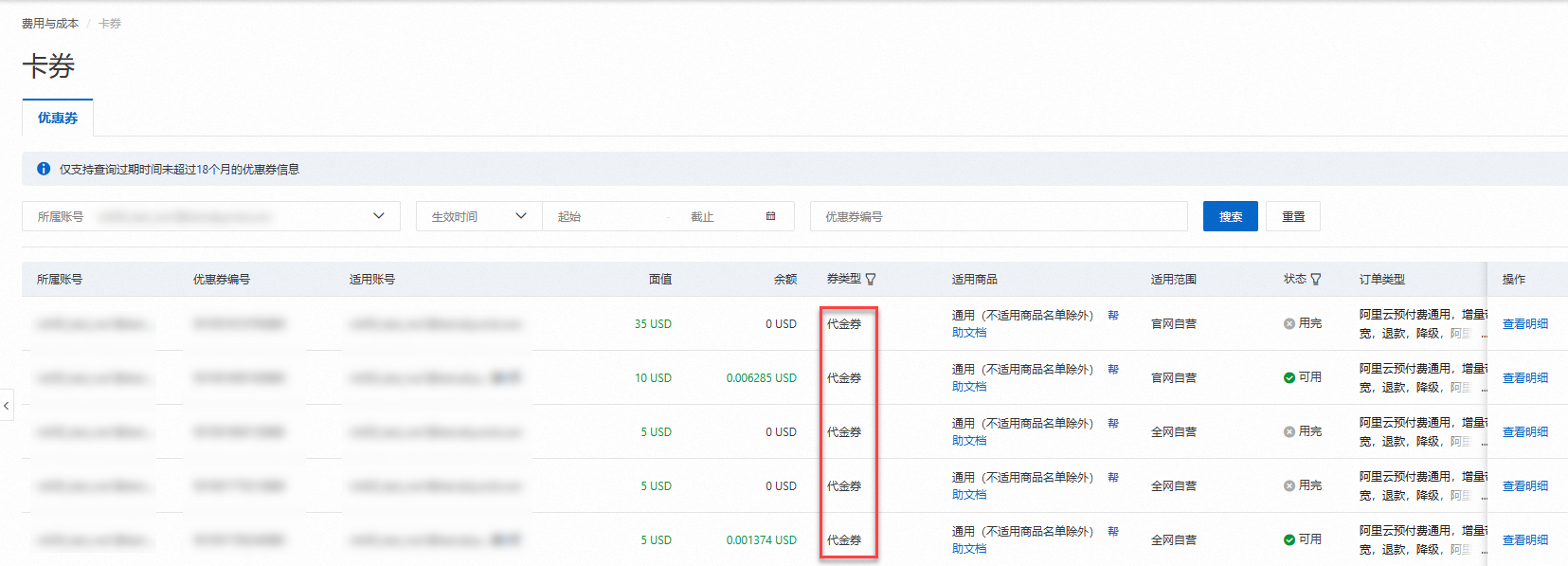Screen dimensions: 1568x566
Task: Select the 10 USD face value cell
Action: pyautogui.click(x=653, y=377)
